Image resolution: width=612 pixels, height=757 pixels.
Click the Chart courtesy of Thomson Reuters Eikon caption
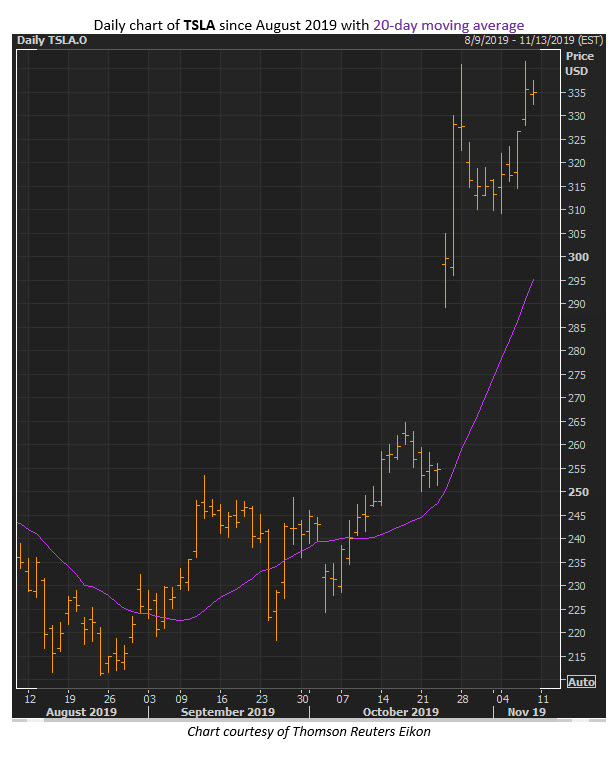pos(309,731)
